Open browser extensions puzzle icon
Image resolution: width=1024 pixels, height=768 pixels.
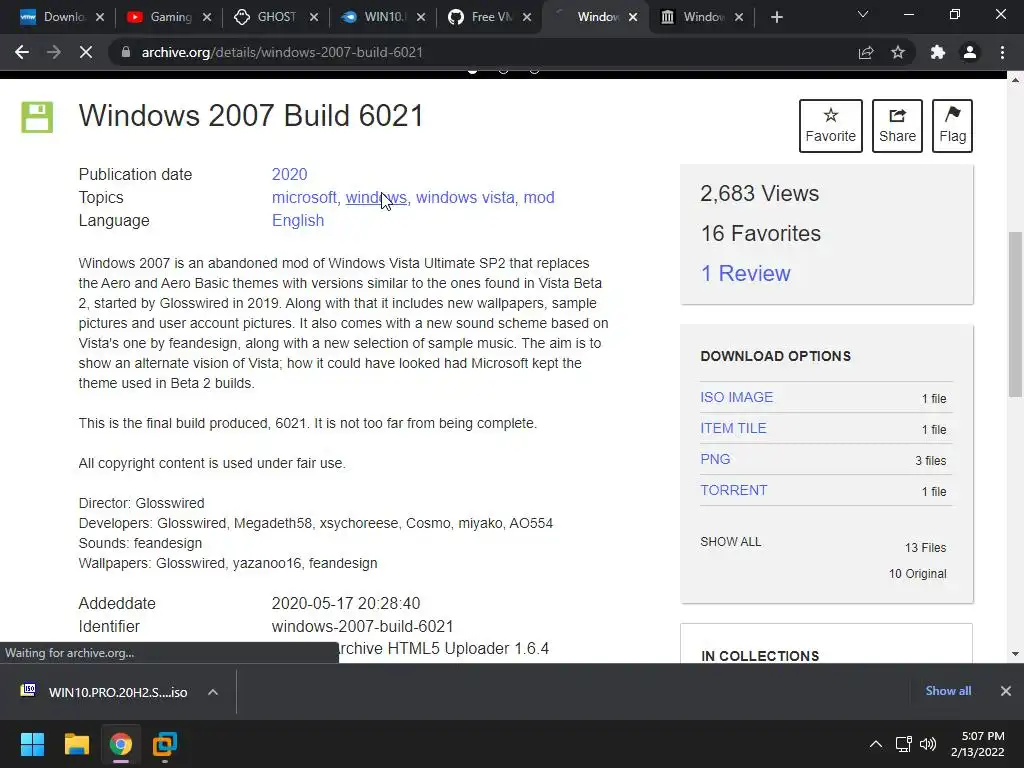tap(938, 52)
